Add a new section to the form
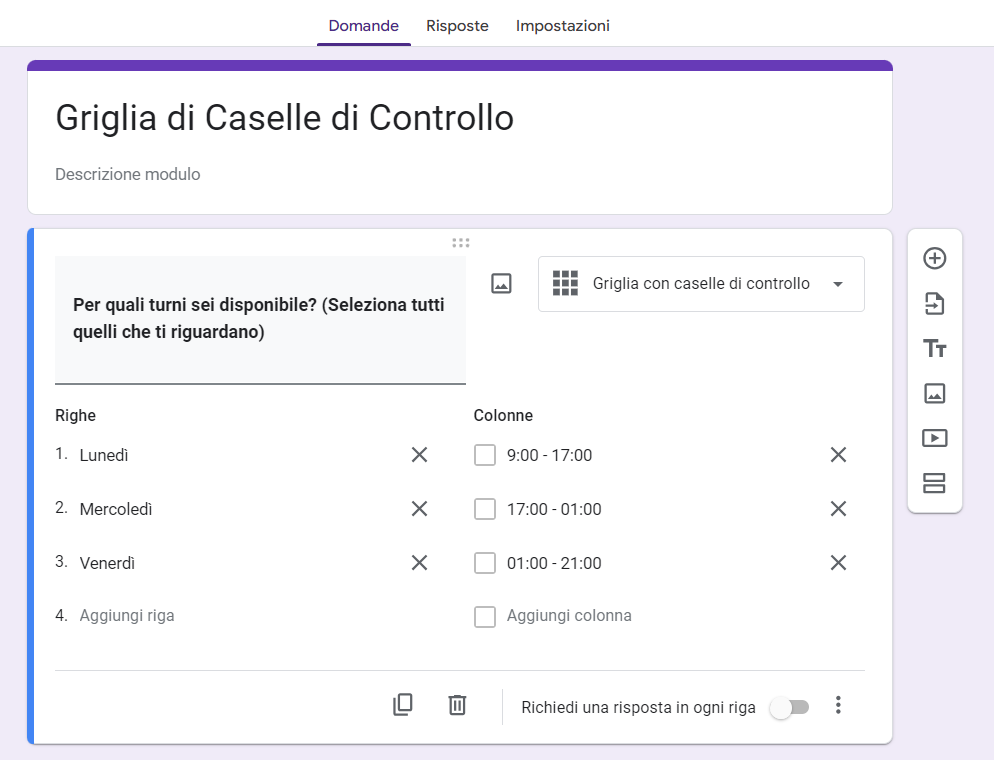 tap(934, 483)
